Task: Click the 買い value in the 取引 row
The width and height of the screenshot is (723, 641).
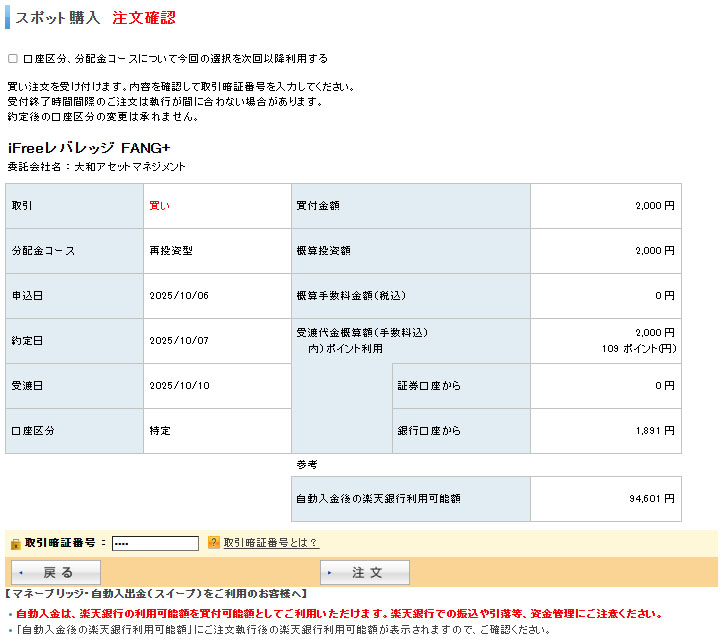Action: click(x=160, y=206)
